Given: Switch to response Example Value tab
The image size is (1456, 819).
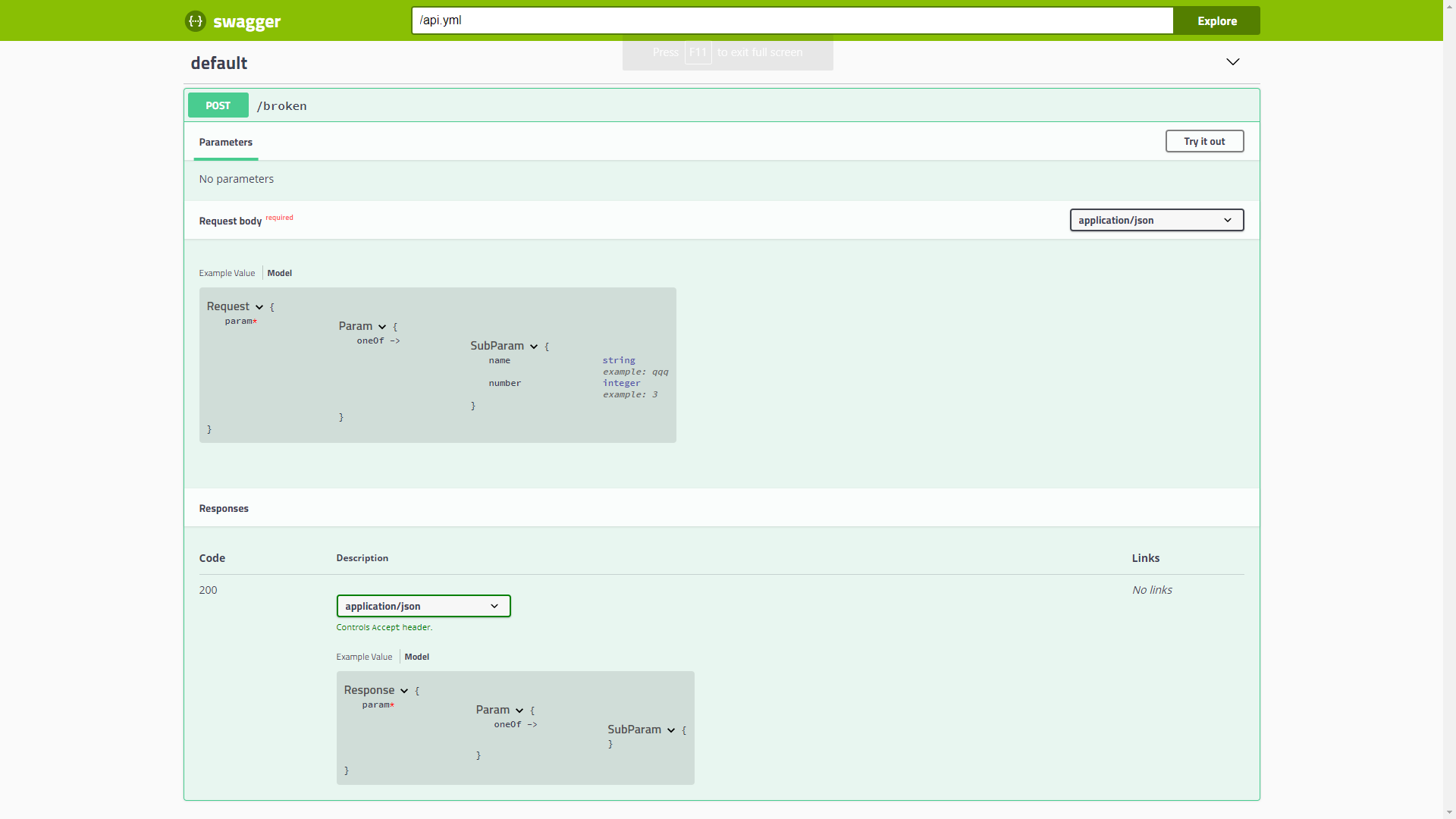Looking at the screenshot, I should [x=364, y=657].
